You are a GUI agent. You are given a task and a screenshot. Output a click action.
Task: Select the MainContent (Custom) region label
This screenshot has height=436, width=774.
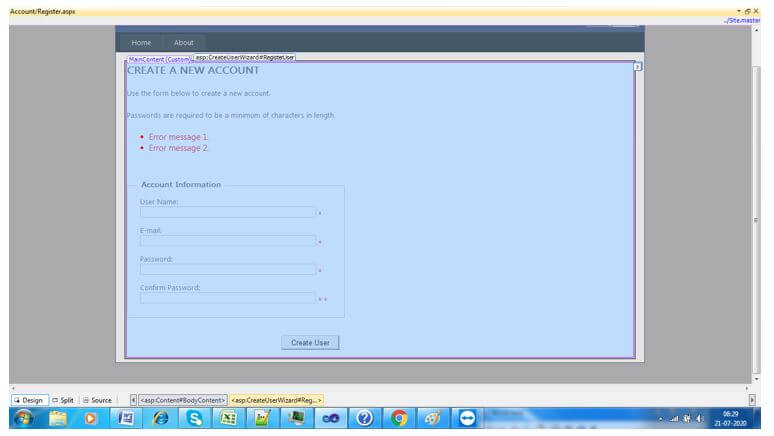click(x=159, y=59)
